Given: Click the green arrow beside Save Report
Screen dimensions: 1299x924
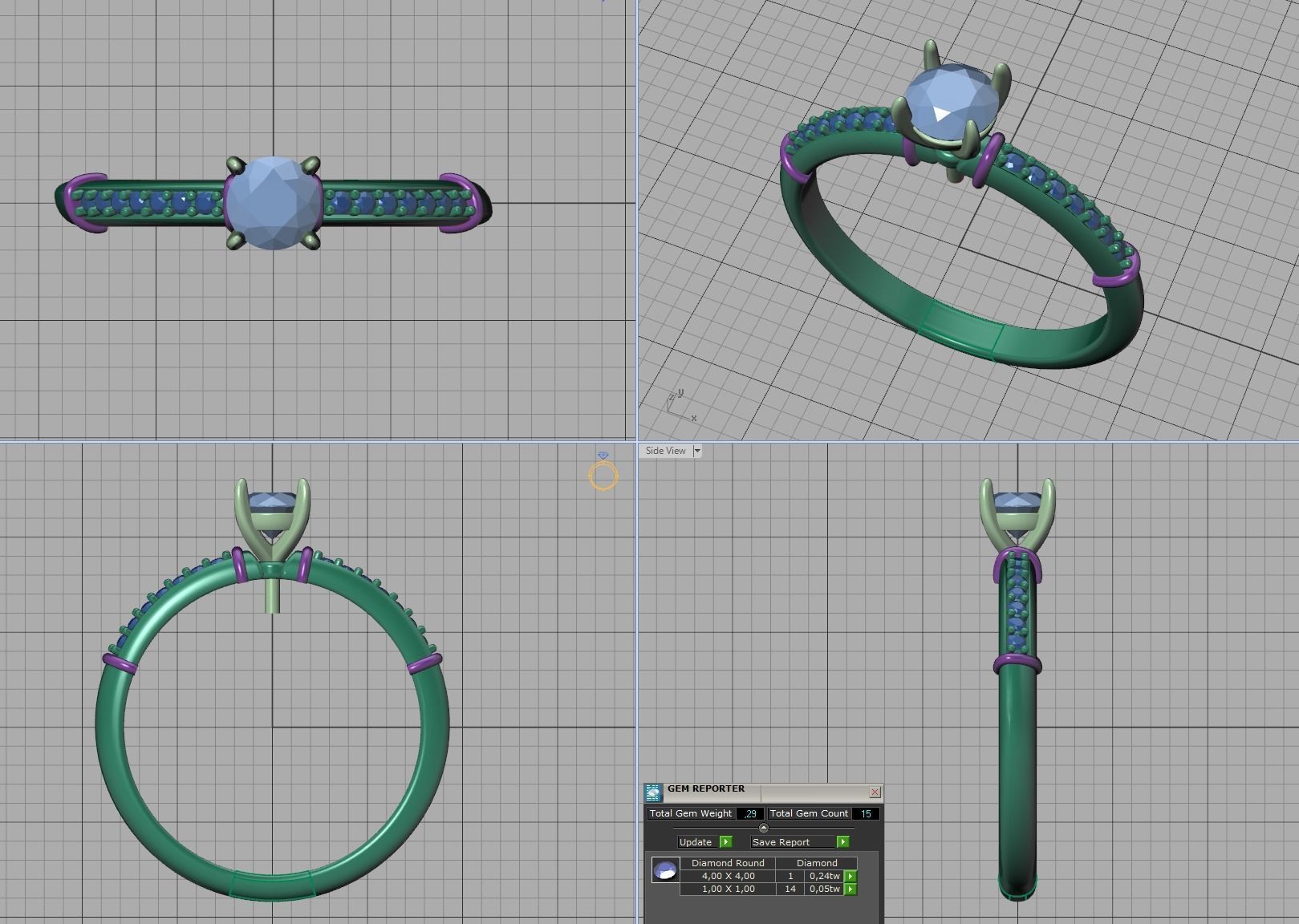Looking at the screenshot, I should [843, 841].
